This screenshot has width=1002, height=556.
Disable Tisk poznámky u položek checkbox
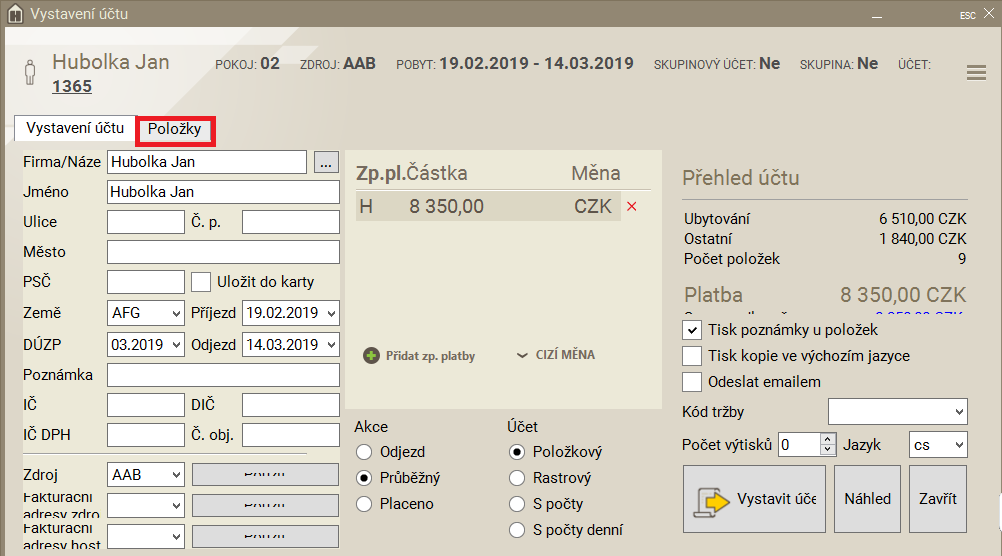691,330
